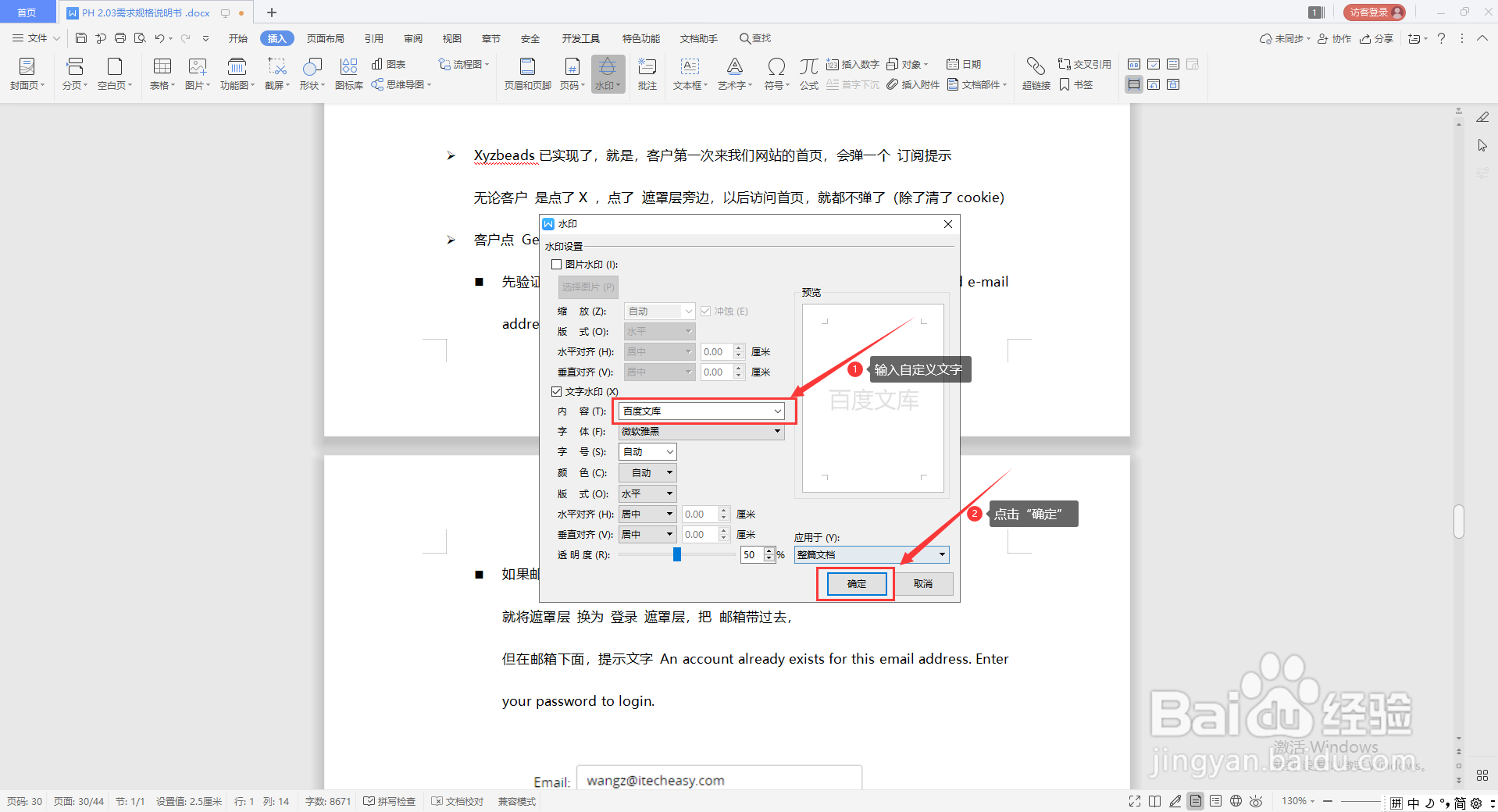The height and width of the screenshot is (812, 1498).
Task: Toggle the Picture Watermark (图片水印) checkbox
Action: pyautogui.click(x=557, y=265)
